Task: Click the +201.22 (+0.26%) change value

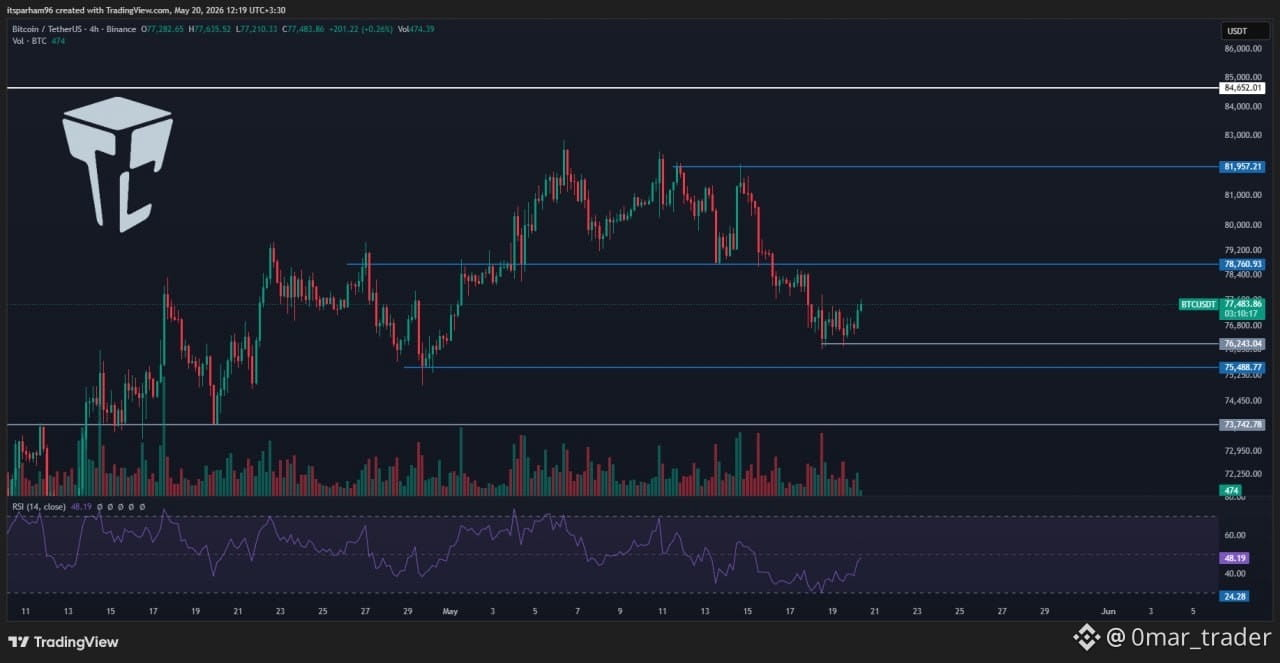Action: [361, 29]
